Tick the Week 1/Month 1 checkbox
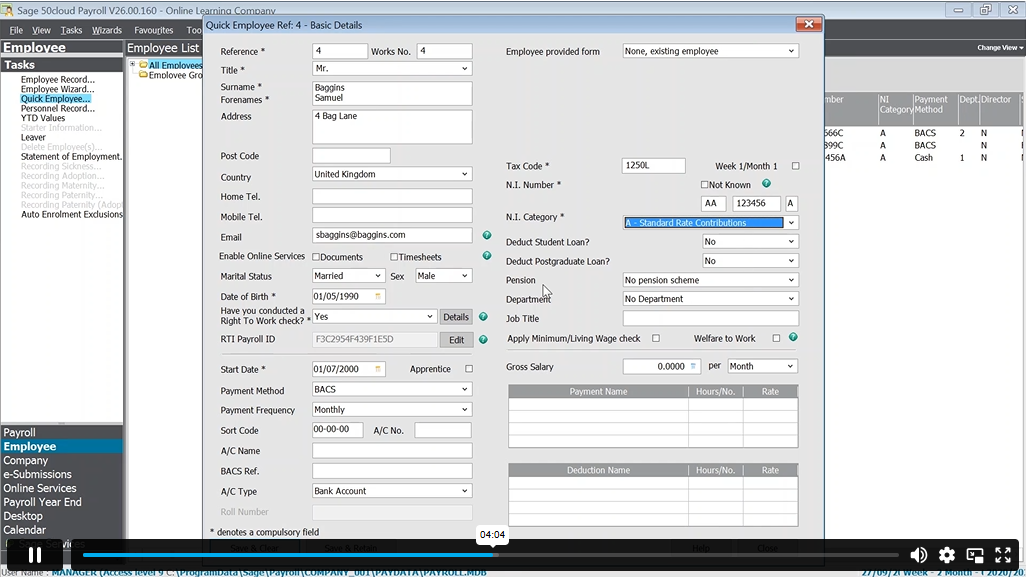 coord(796,166)
